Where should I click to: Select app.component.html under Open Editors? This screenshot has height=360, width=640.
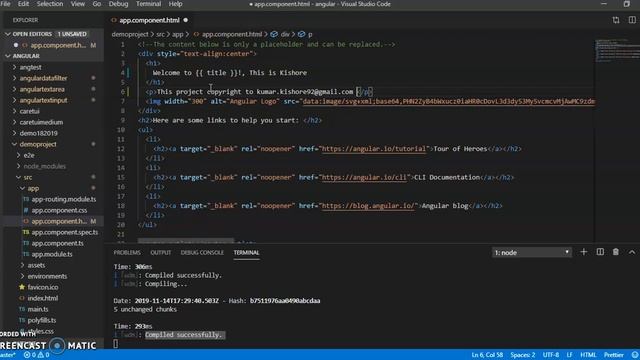58,45
